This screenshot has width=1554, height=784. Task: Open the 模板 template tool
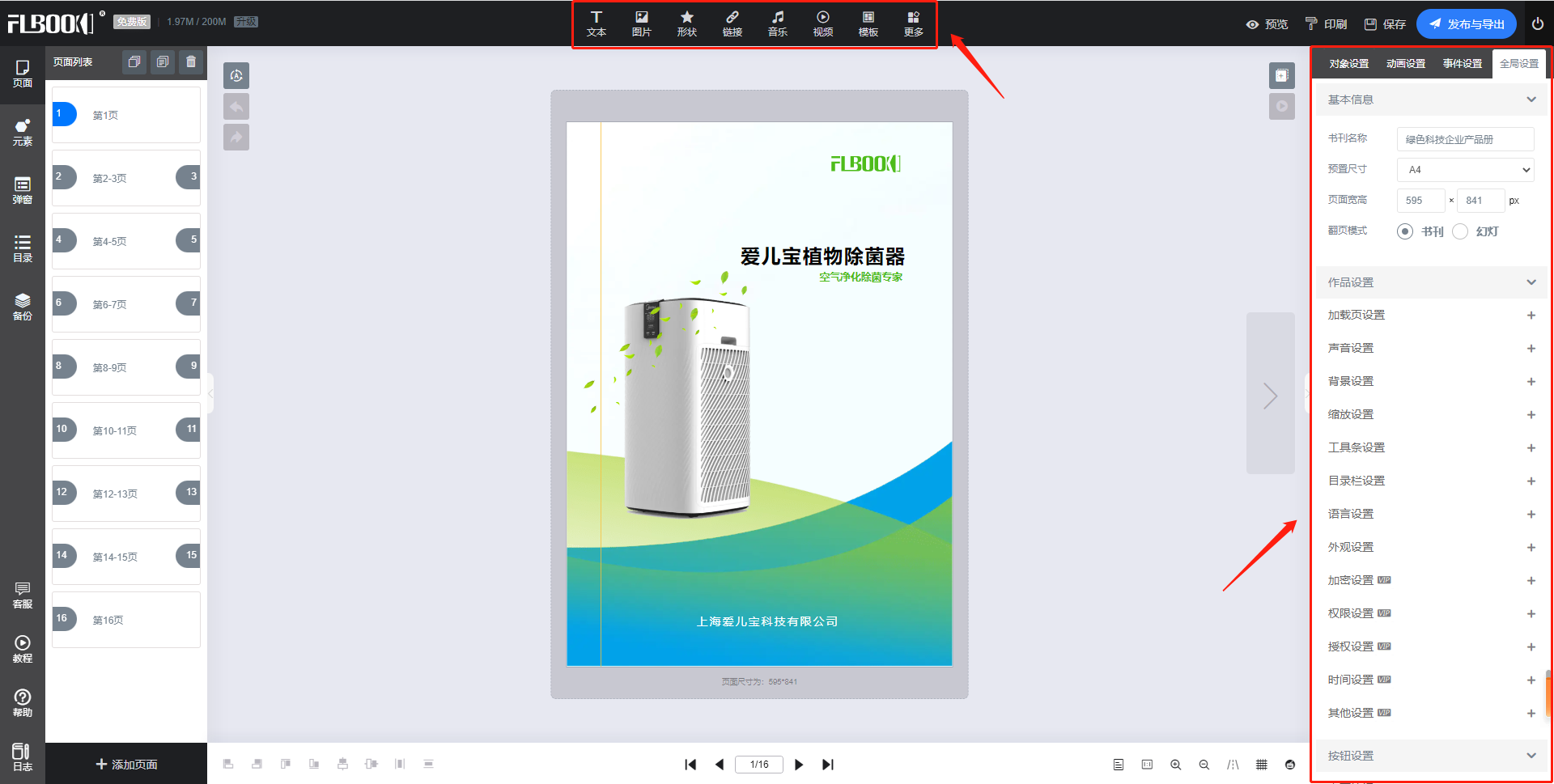[x=868, y=24]
